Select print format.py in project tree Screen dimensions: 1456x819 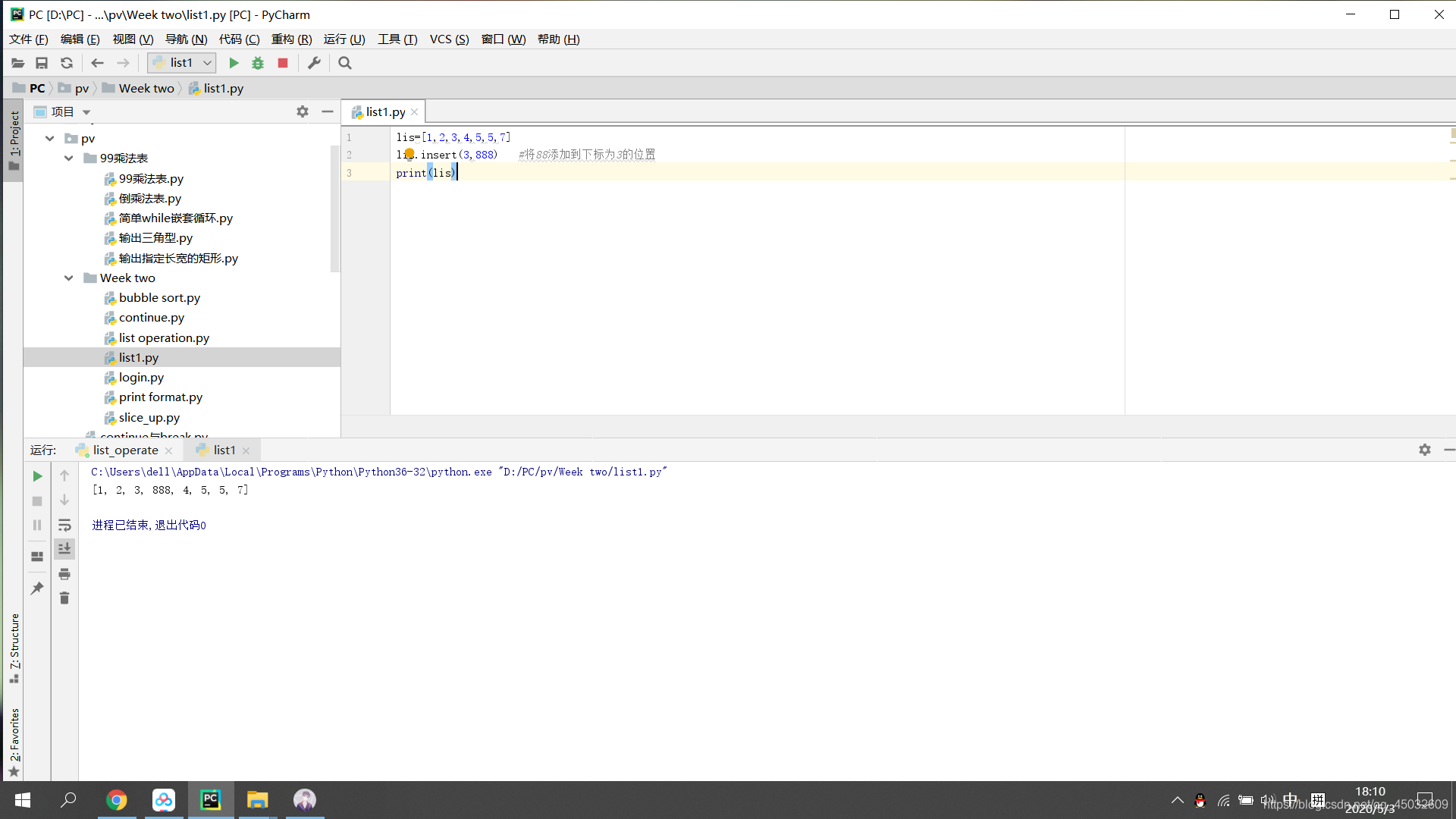click(161, 397)
